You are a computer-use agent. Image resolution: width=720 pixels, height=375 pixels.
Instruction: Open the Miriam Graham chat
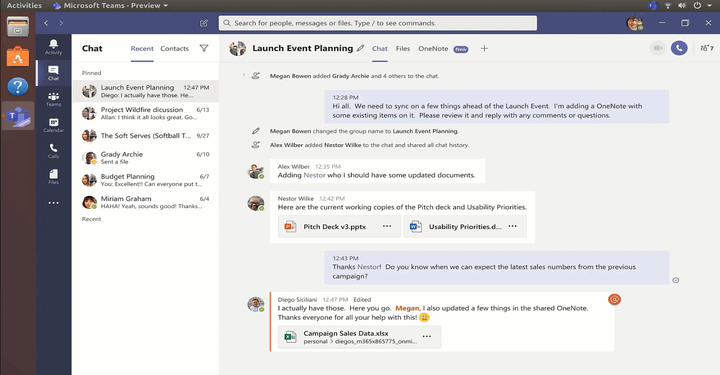[146, 202]
